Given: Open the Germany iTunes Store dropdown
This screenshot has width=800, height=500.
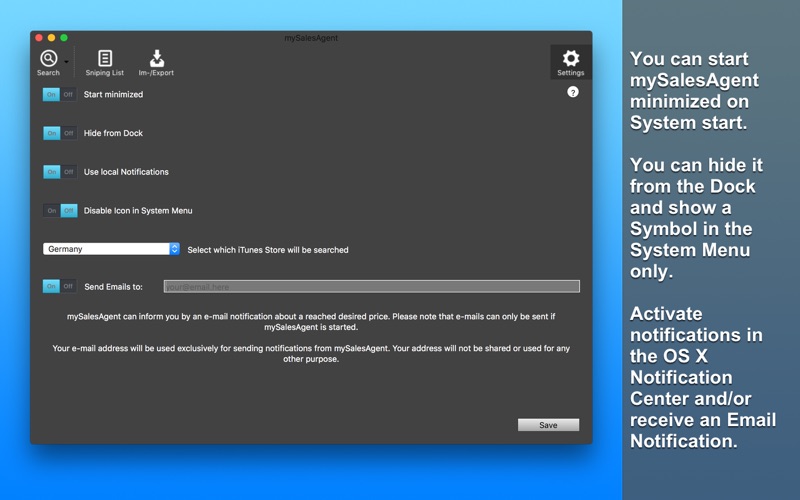Looking at the screenshot, I should tap(111, 249).
